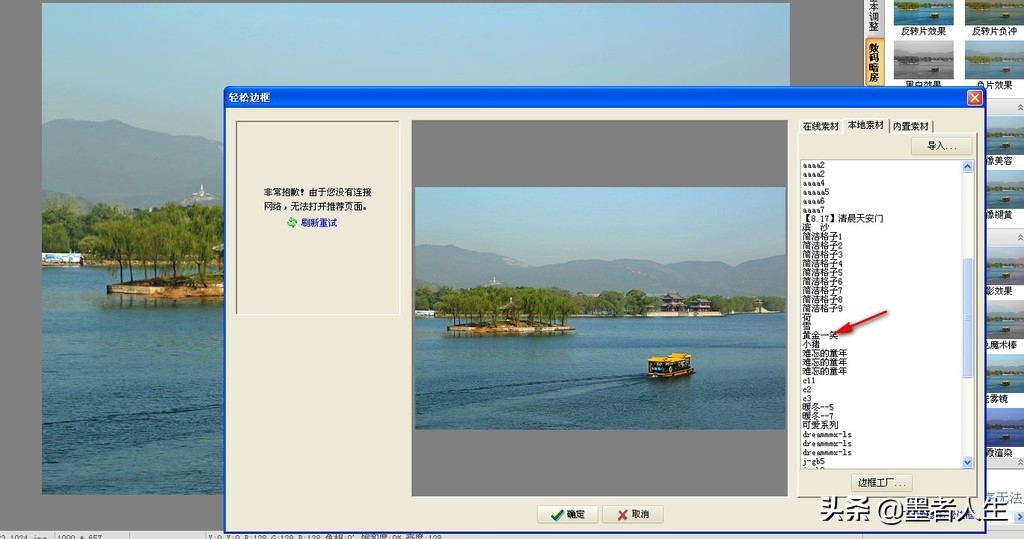Open the 数码暗房 side tab
Screen dimensions: 1024x539
click(x=874, y=63)
